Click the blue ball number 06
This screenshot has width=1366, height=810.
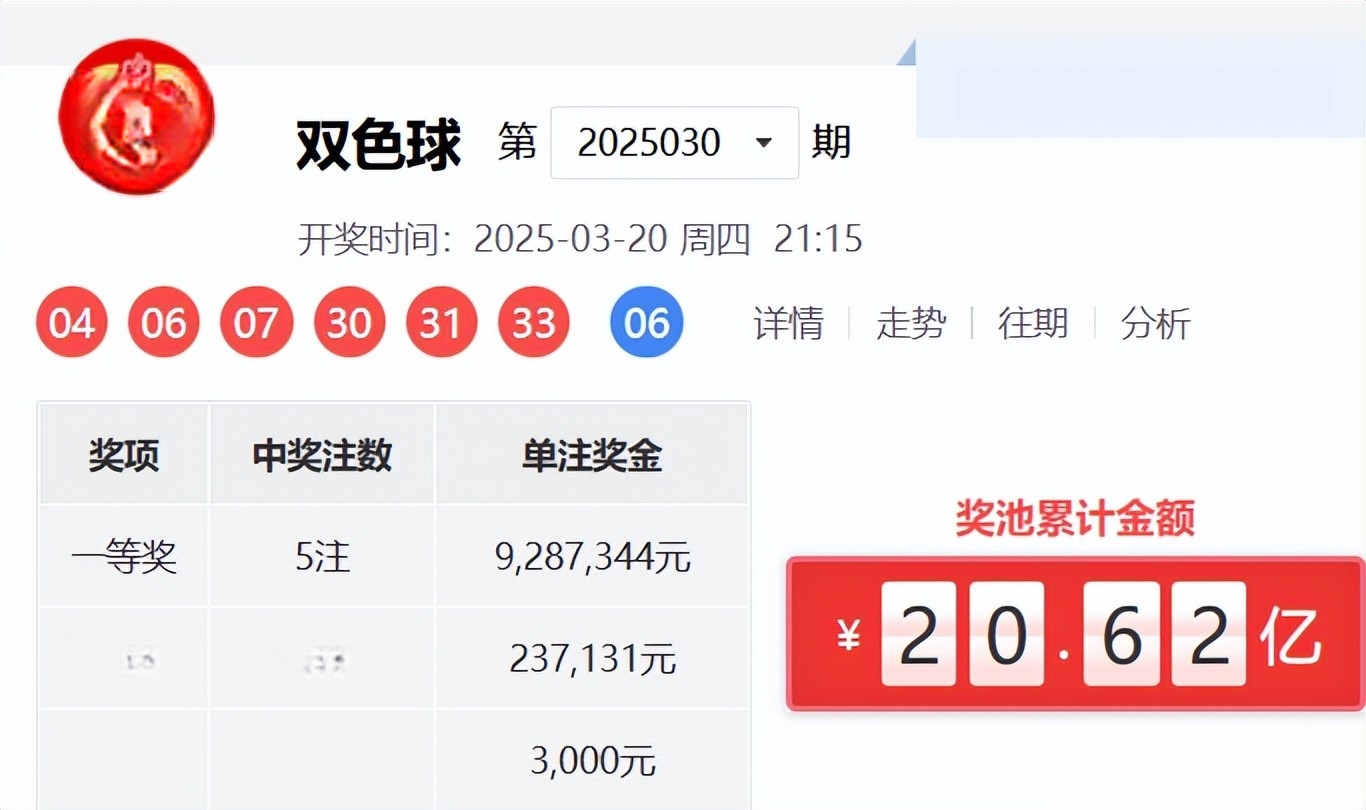(647, 323)
